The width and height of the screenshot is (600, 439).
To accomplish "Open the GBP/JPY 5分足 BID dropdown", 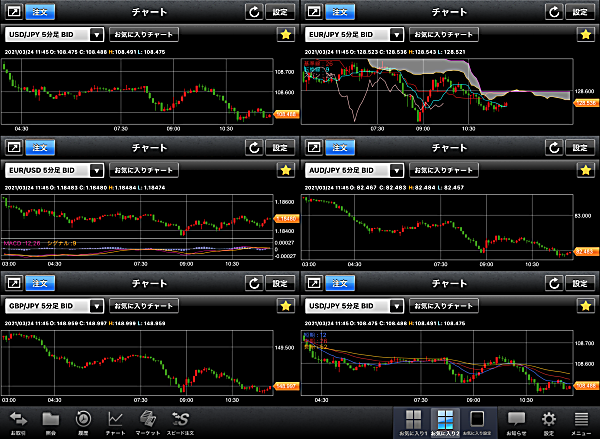I will coord(54,306).
